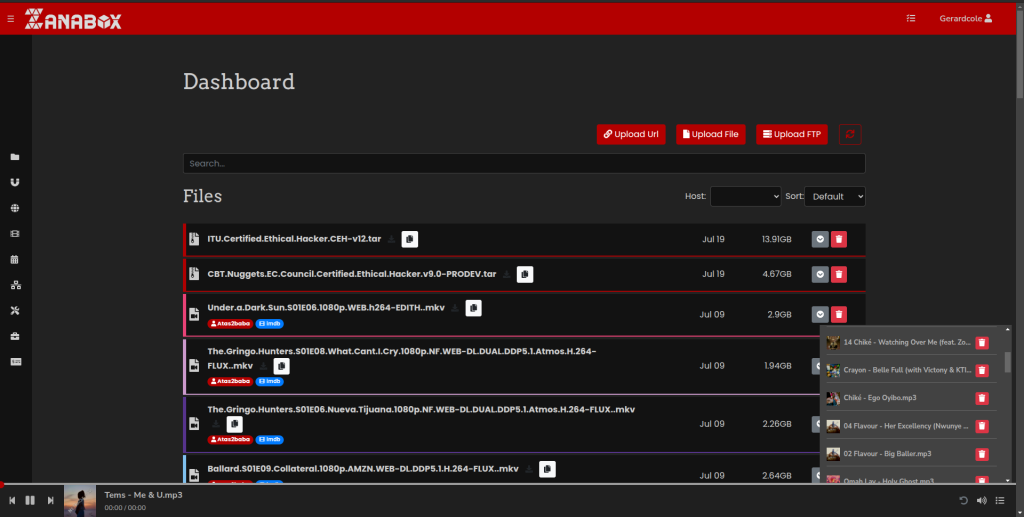Screen dimensions: 1024x517
Task: Open the network diagram icon in the sidebar
Action: click(x=16, y=285)
